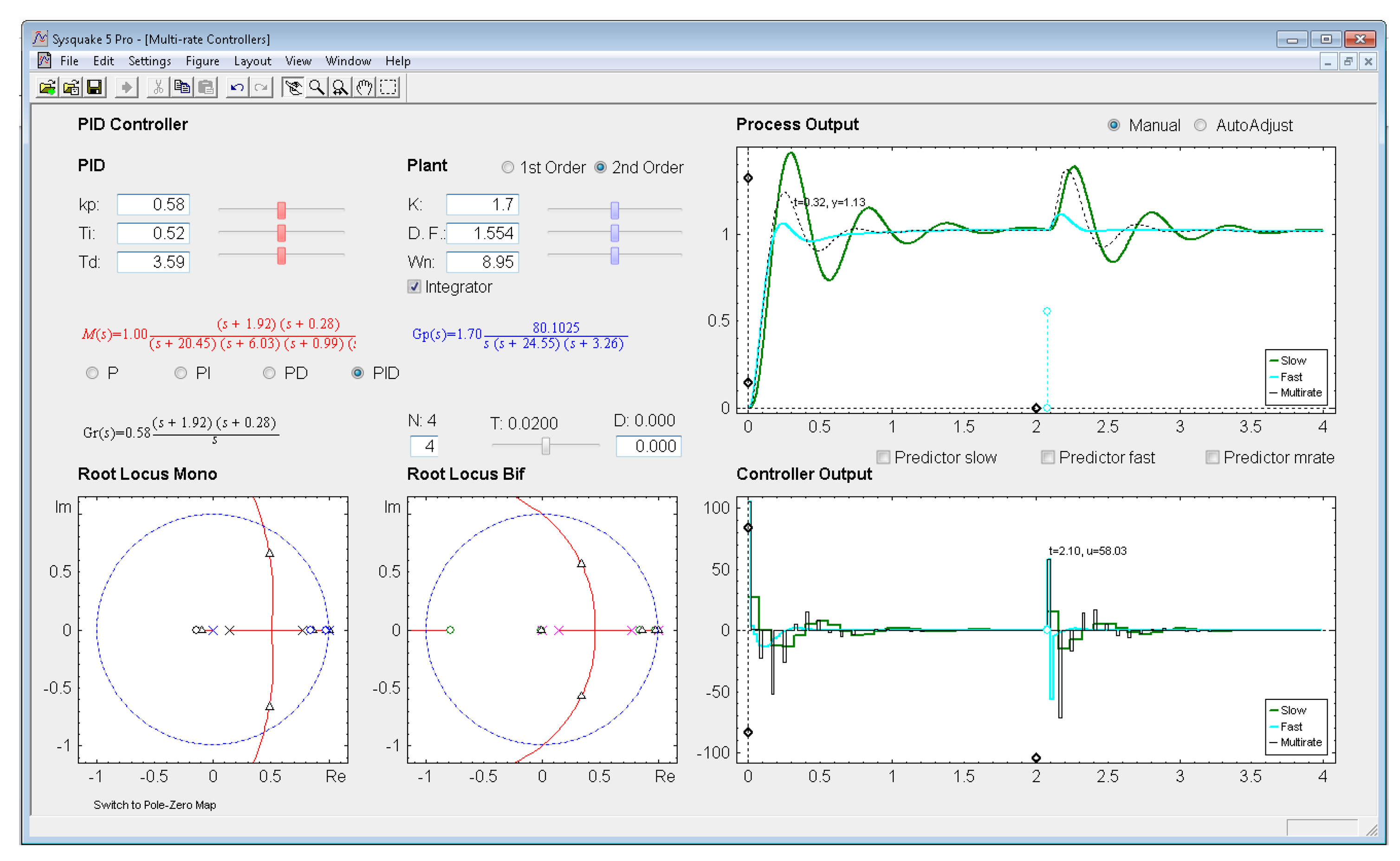
Task: Uncheck the Integrator checkbox
Action: [x=415, y=287]
